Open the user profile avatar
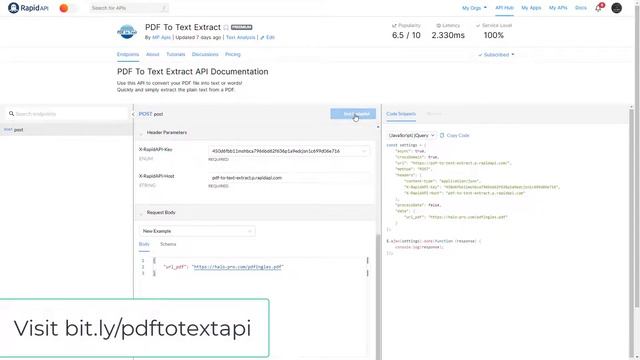The height and width of the screenshot is (360, 640). pos(616,8)
